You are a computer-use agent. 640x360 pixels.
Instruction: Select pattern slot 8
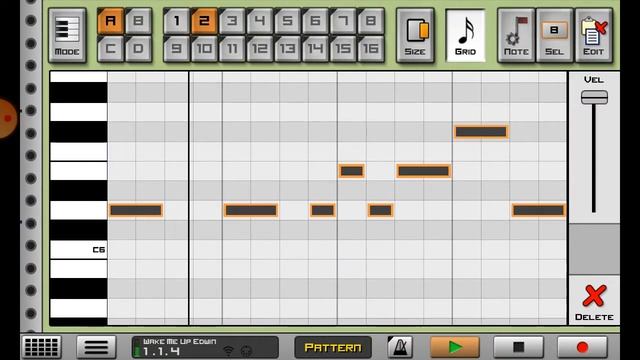pos(371,21)
